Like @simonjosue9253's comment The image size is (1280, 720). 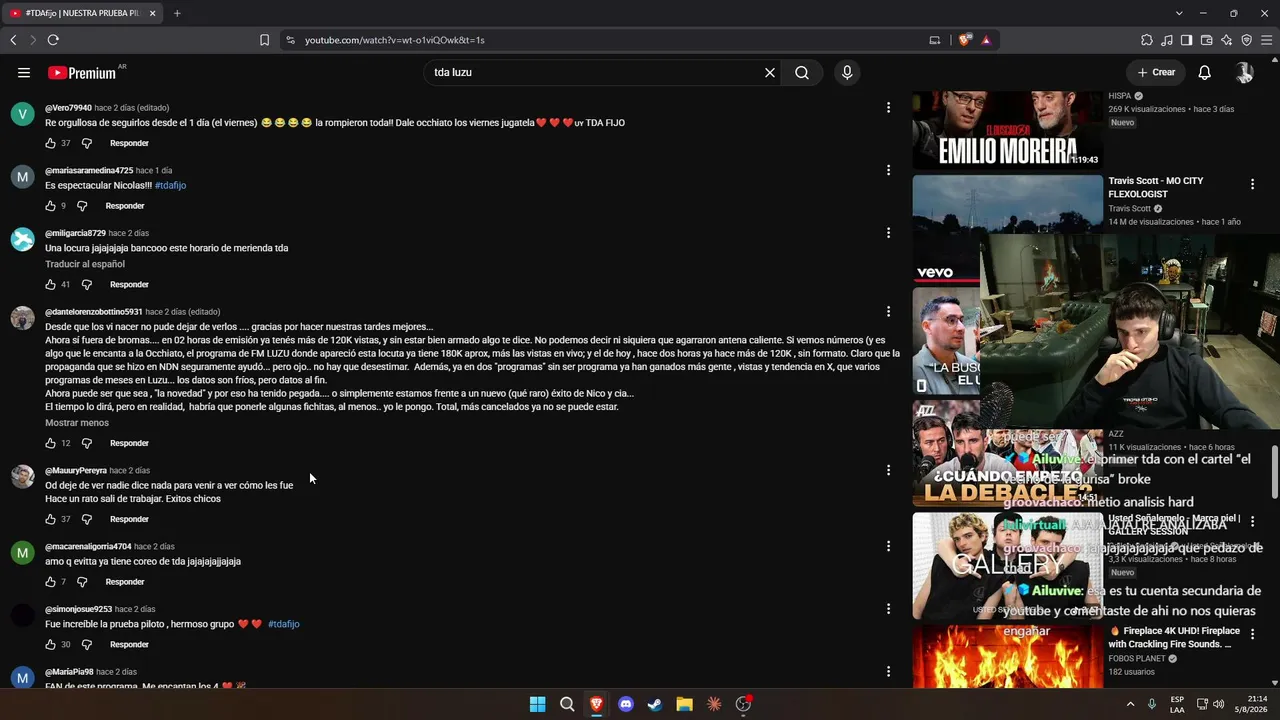[50, 645]
